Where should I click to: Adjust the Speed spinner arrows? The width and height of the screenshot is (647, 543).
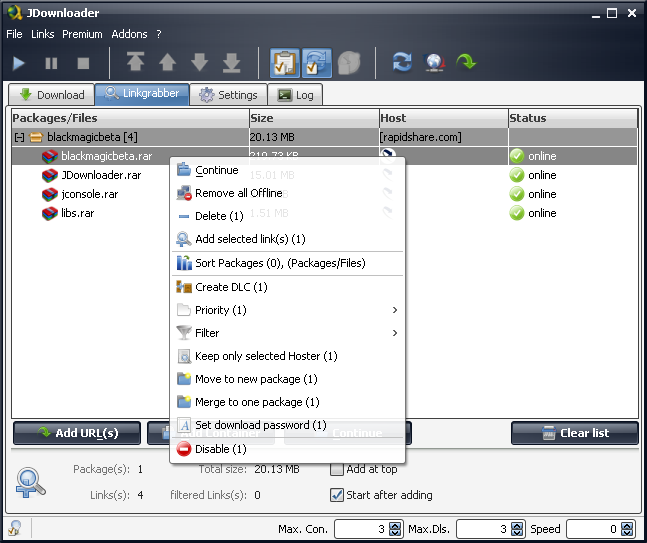pos(627,529)
